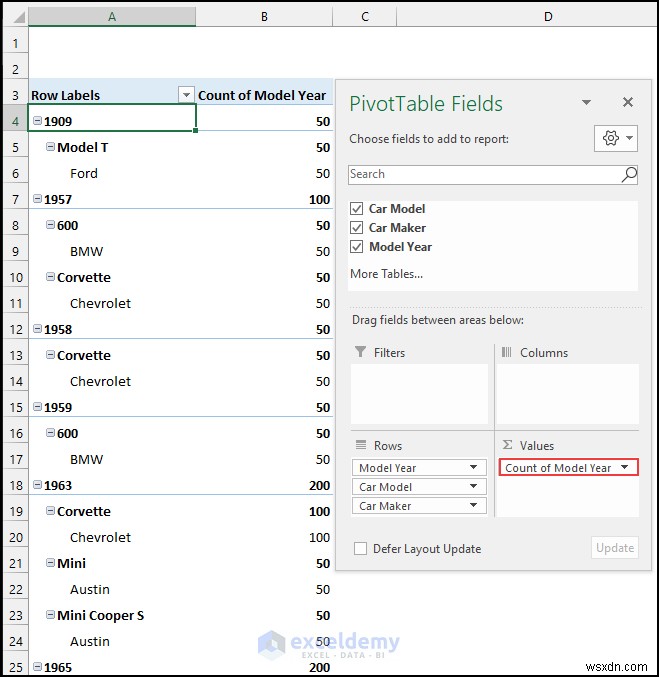Collapse the 1963 year group
659x677 pixels.
click(38, 485)
